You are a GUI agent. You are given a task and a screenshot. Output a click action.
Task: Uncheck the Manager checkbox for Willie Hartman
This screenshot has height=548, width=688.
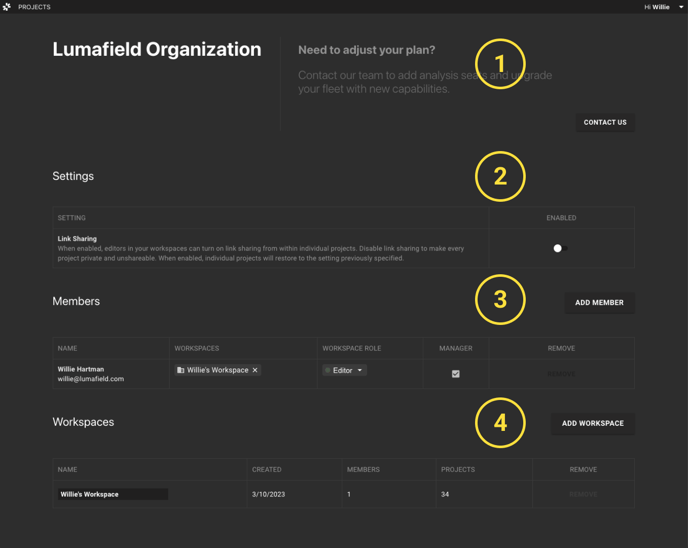456,374
